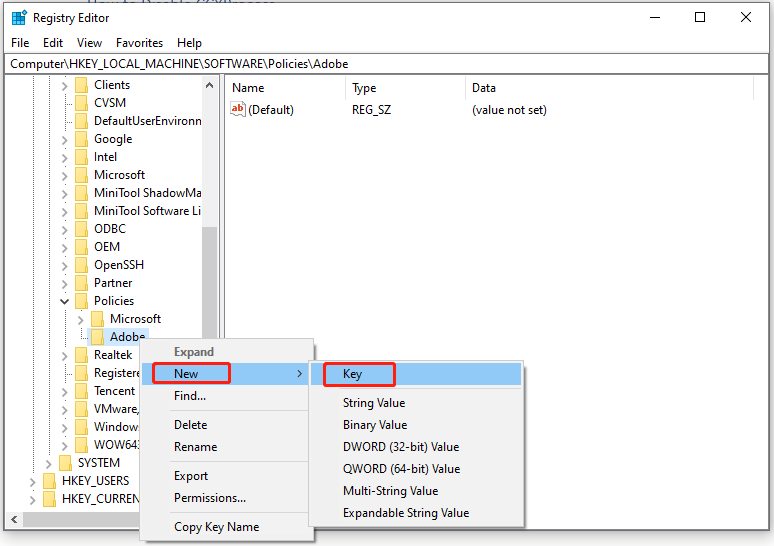
Task: Click the Partner folder icon
Action: pos(81,283)
